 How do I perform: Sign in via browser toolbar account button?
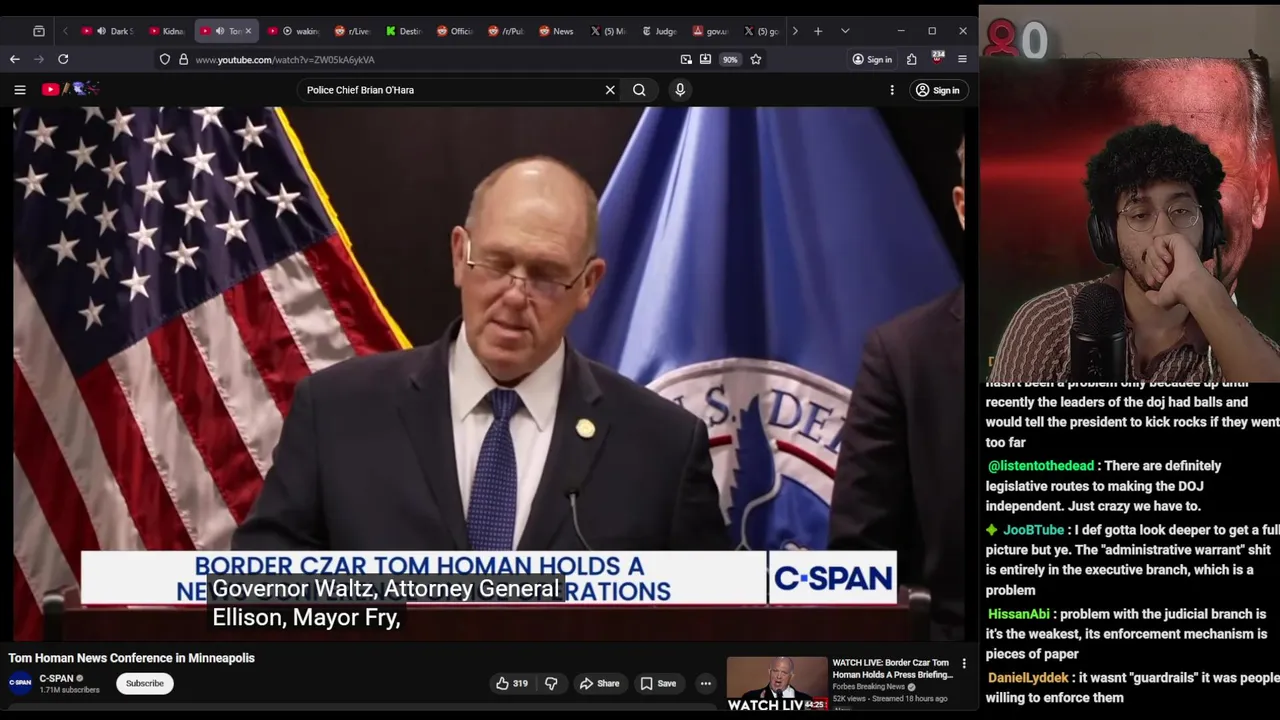[x=872, y=59]
